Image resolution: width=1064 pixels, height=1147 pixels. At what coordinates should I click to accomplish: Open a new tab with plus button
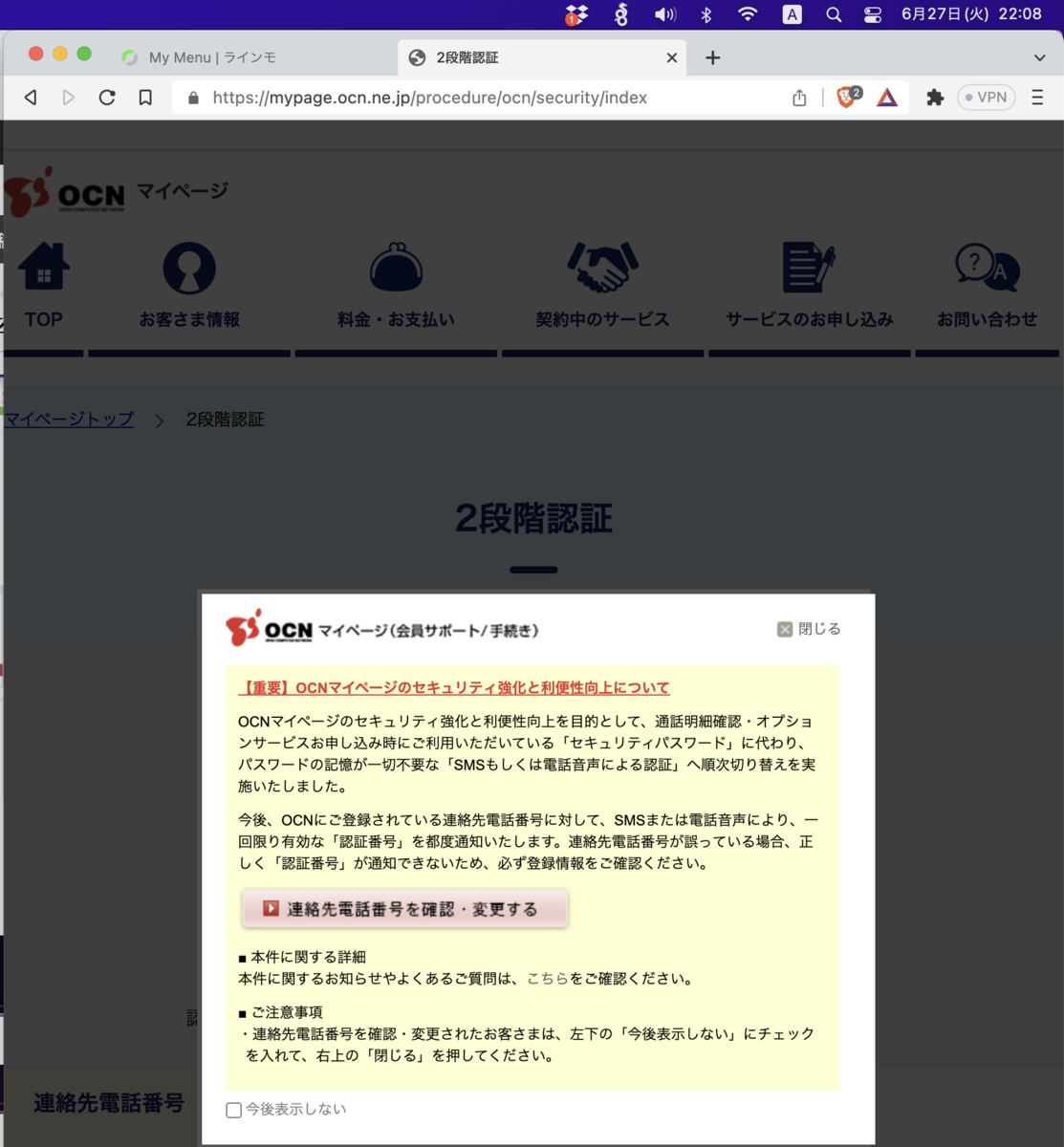click(712, 57)
